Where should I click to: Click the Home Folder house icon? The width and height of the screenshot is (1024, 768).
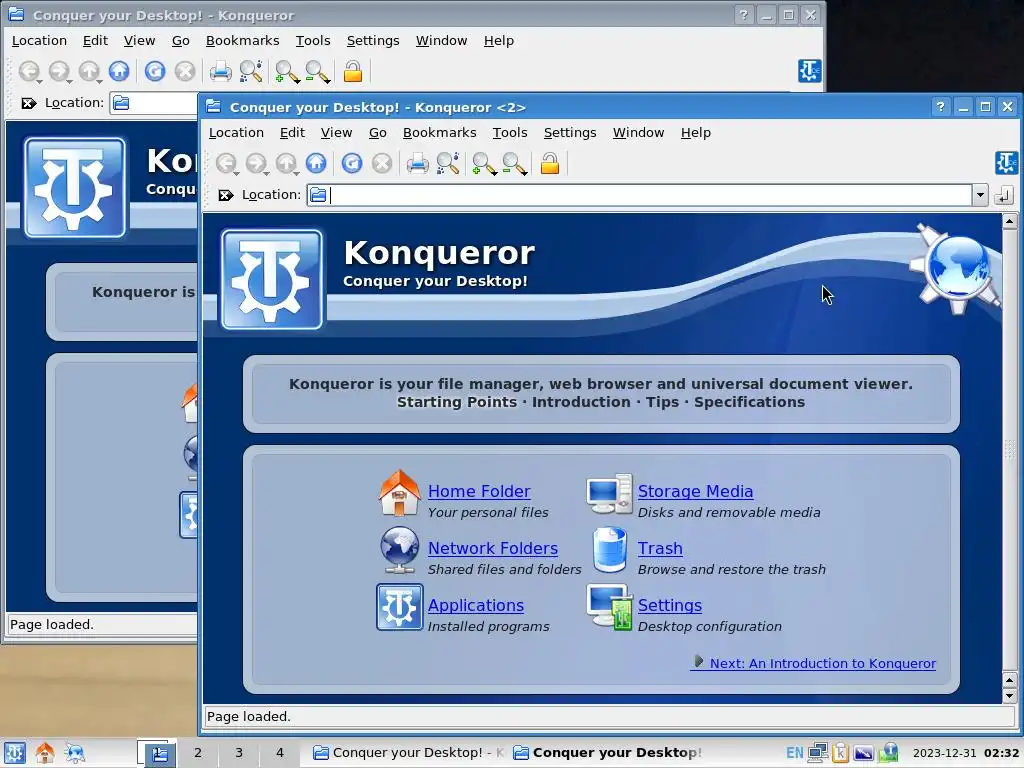(400, 493)
